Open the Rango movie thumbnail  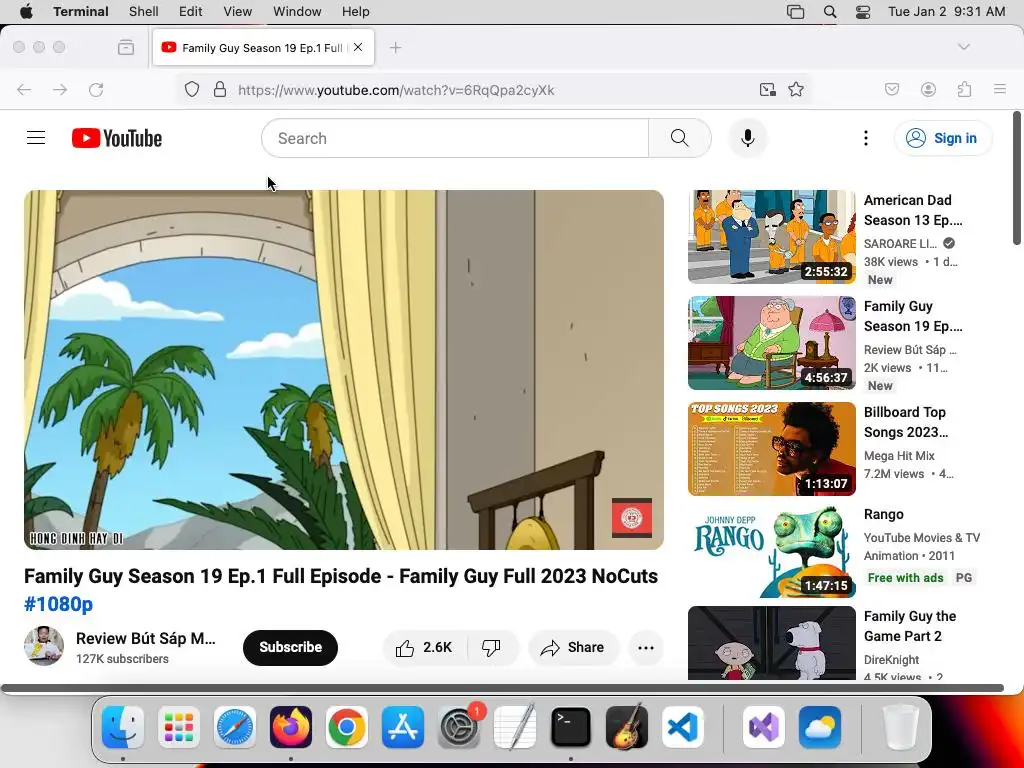point(772,551)
